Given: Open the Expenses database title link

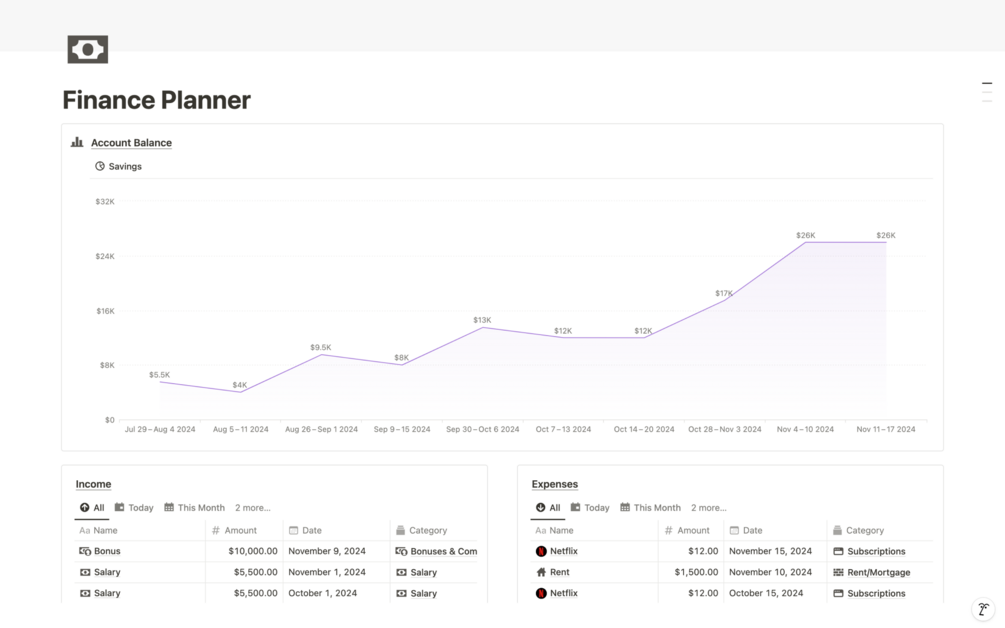Looking at the screenshot, I should point(554,484).
